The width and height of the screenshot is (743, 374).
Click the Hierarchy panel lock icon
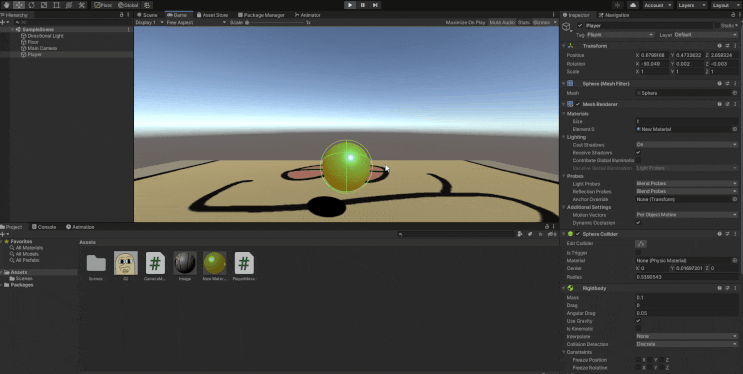(122, 15)
